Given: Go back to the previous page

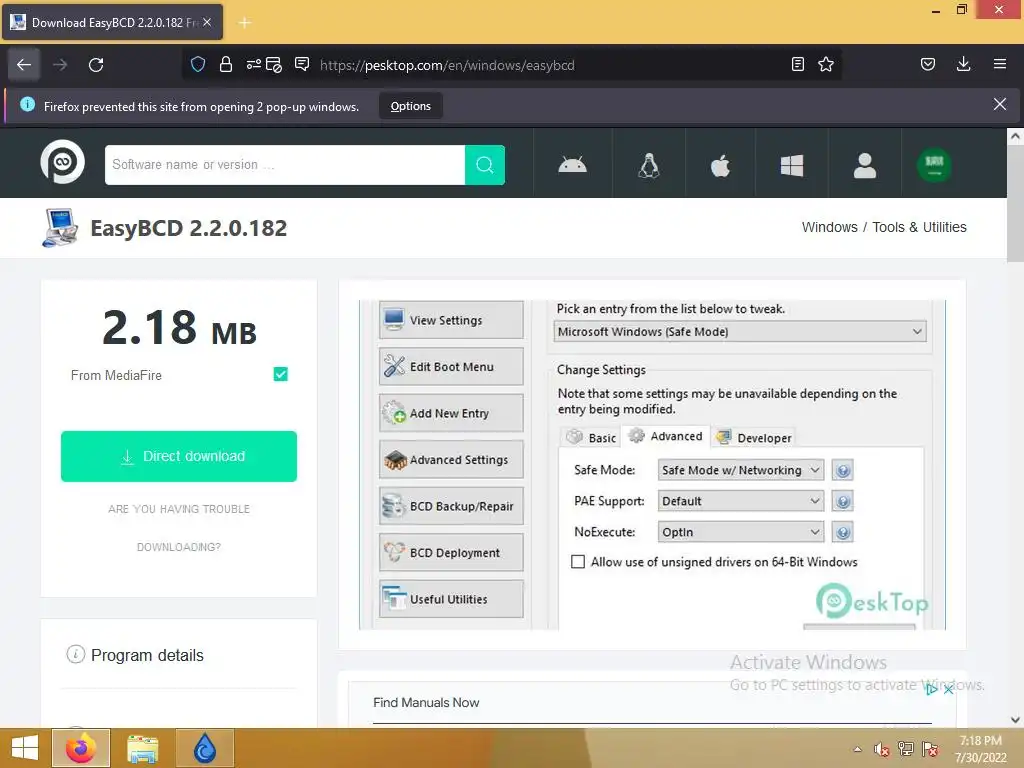Looking at the screenshot, I should [24, 65].
